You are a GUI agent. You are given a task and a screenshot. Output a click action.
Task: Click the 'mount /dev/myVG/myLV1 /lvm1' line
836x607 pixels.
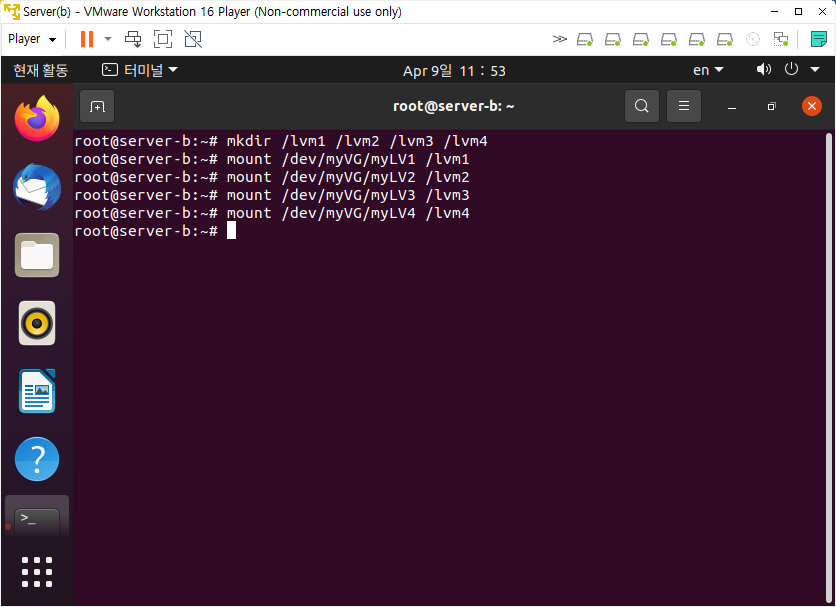point(272,159)
